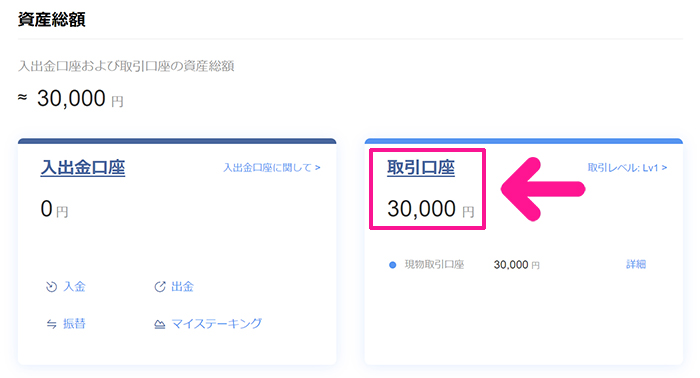Open the マイステーキング text link
Image resolution: width=700 pixels, height=378 pixels.
pyautogui.click(x=217, y=324)
